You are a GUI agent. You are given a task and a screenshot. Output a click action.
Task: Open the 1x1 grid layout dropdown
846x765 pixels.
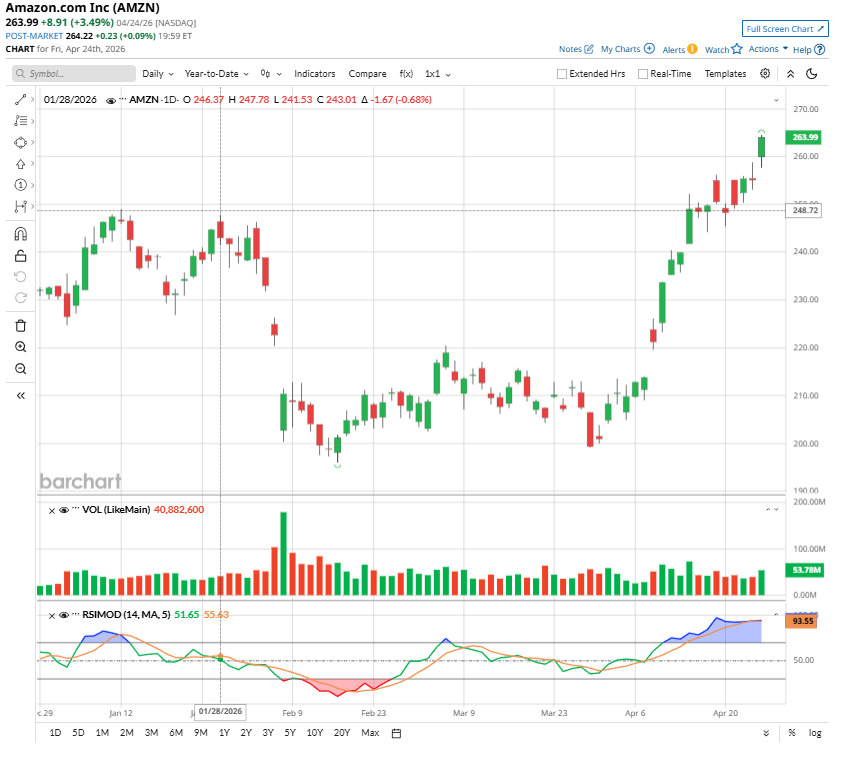pos(438,74)
